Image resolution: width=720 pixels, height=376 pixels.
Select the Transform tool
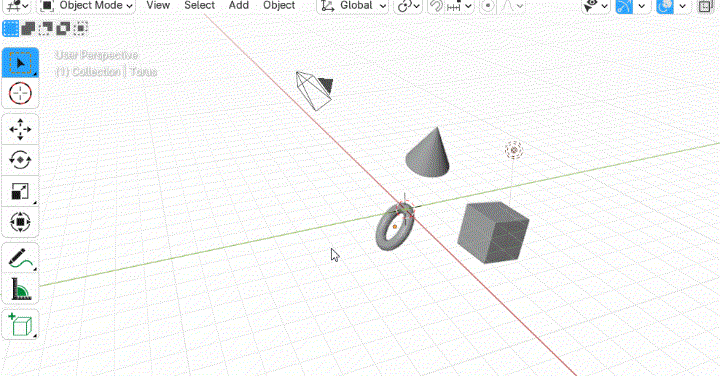[20, 222]
